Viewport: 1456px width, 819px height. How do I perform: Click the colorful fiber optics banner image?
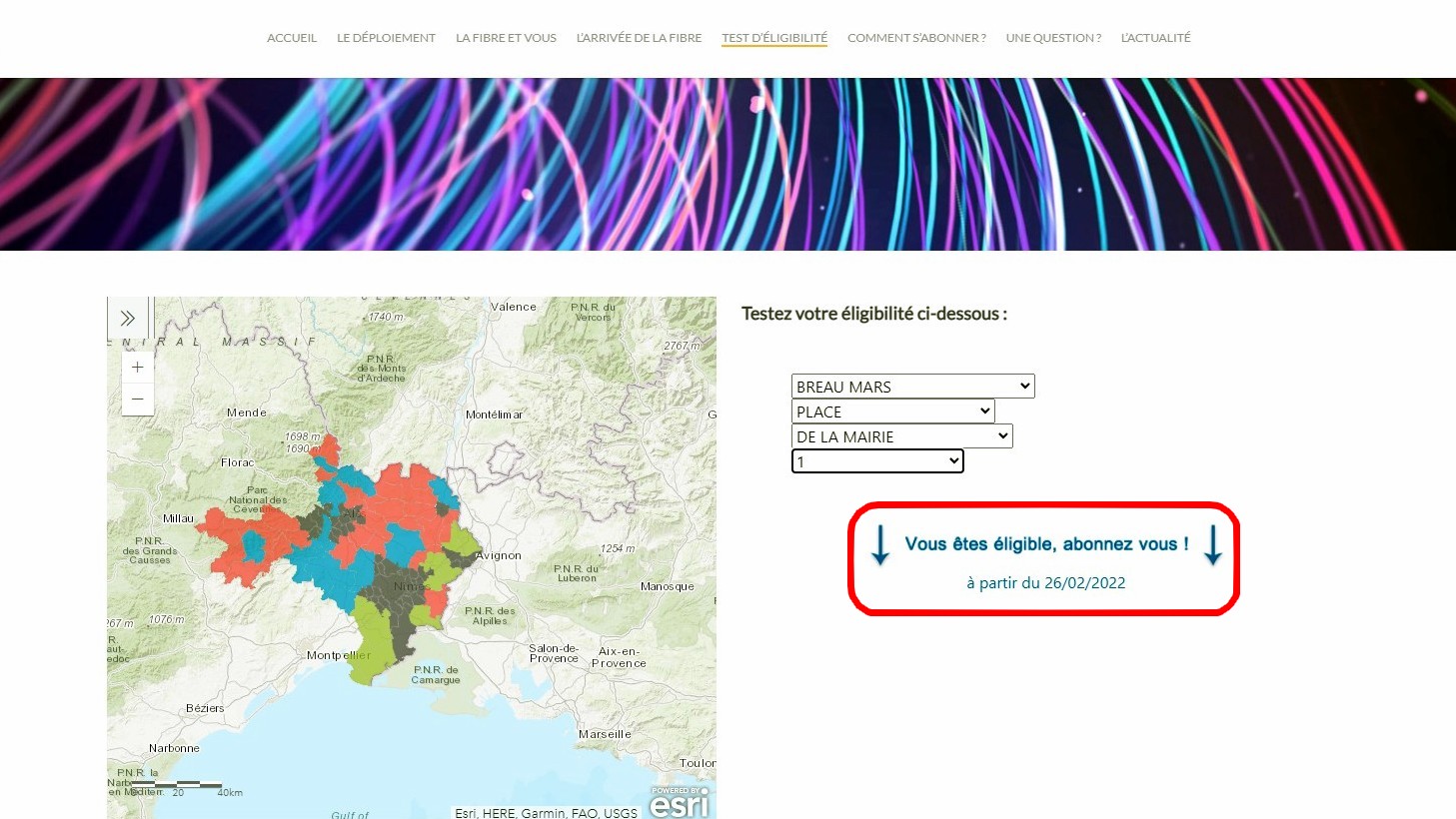click(728, 164)
